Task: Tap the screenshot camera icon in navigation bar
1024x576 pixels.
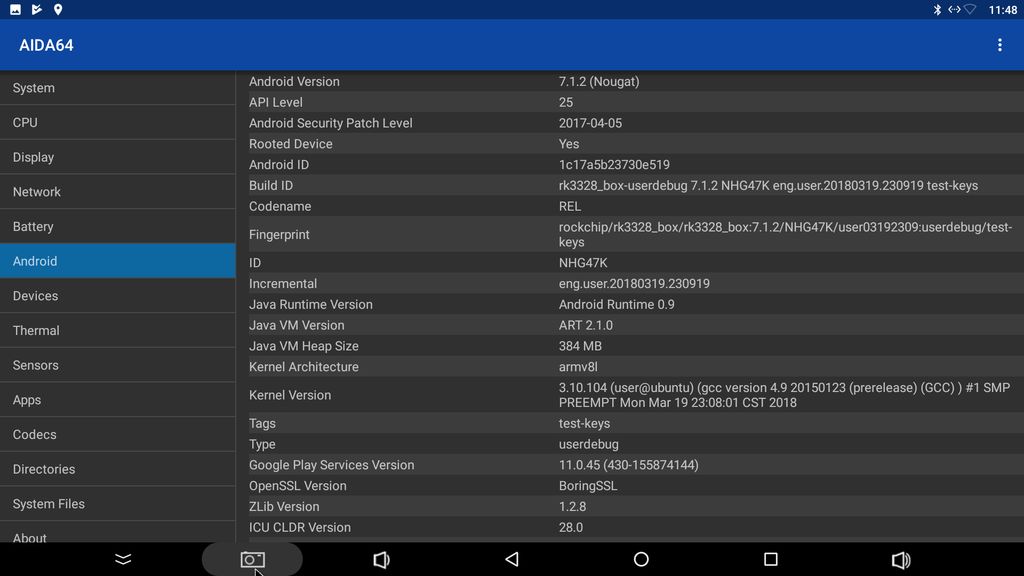Action: [x=252, y=560]
